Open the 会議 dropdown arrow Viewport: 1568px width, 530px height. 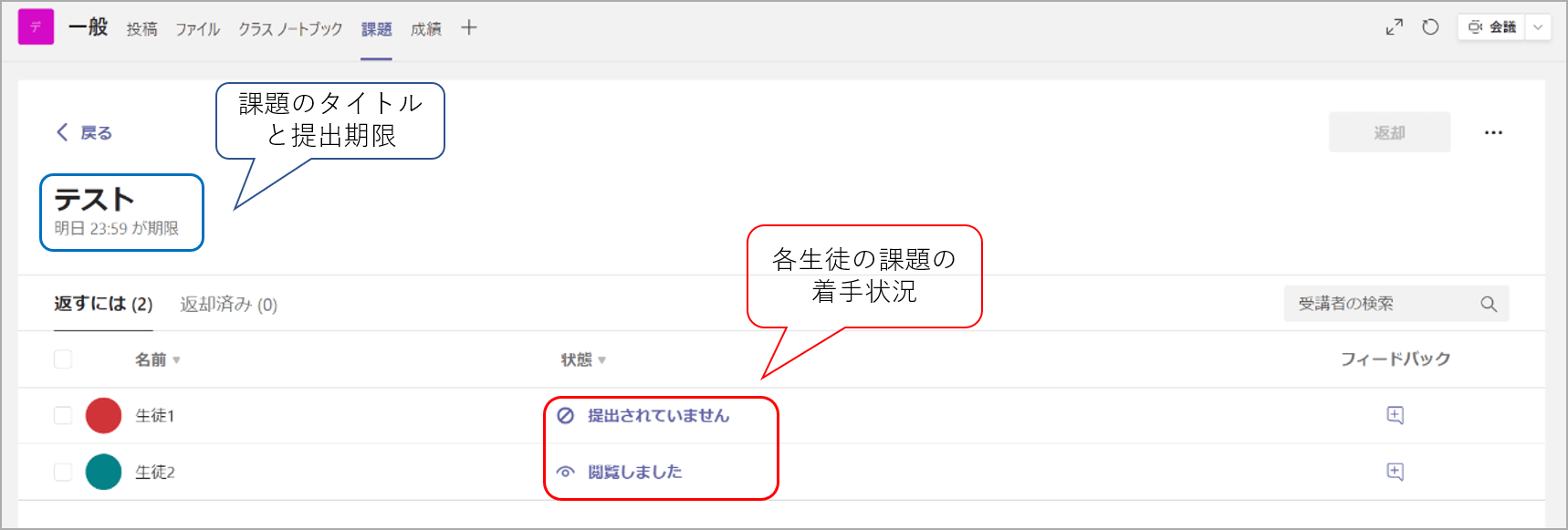point(1538,27)
